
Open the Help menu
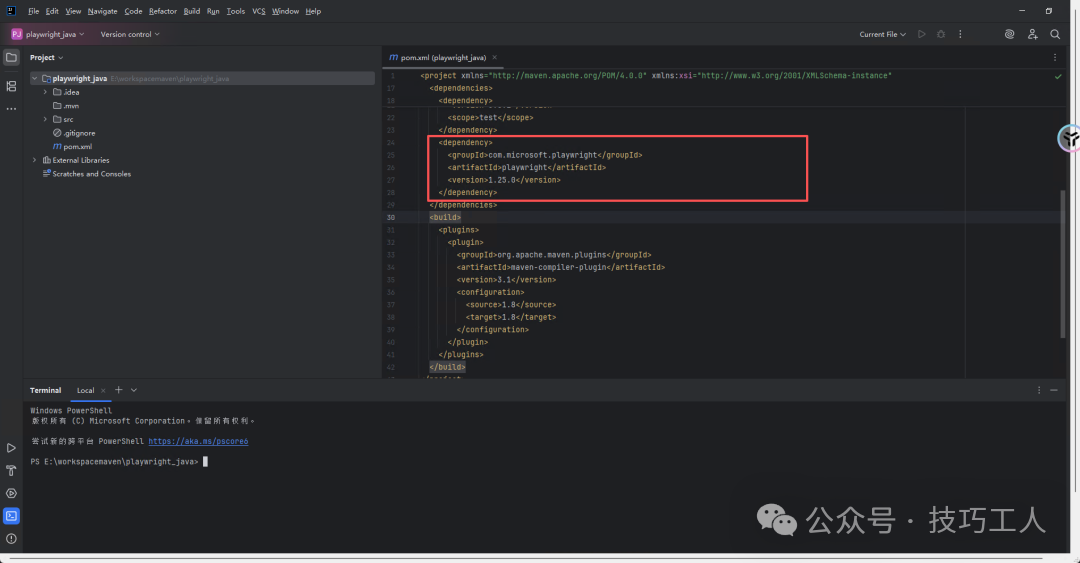point(313,11)
